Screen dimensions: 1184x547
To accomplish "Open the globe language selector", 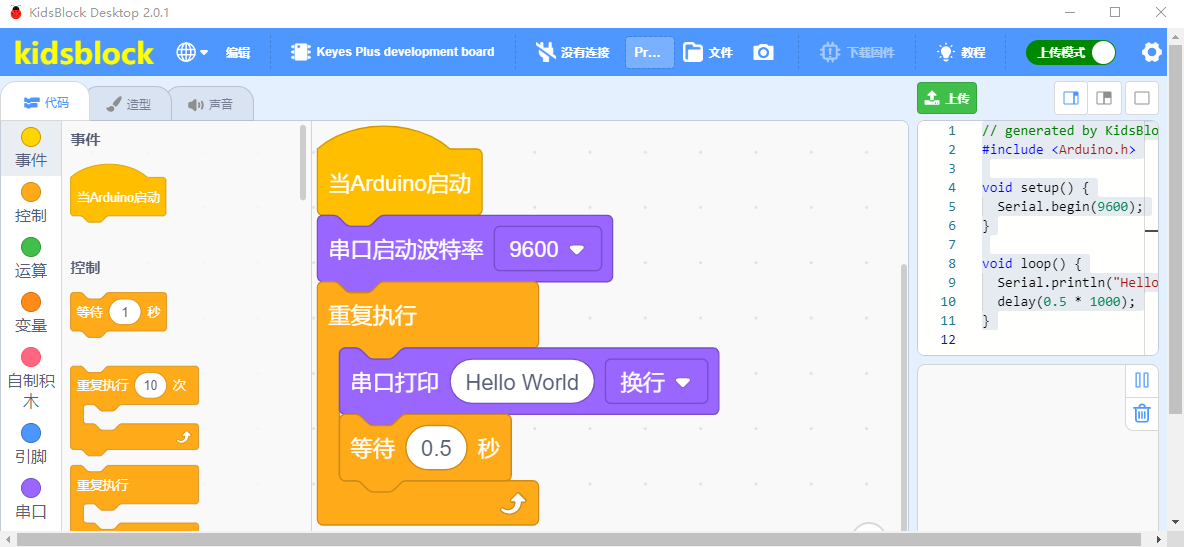I will coord(192,52).
